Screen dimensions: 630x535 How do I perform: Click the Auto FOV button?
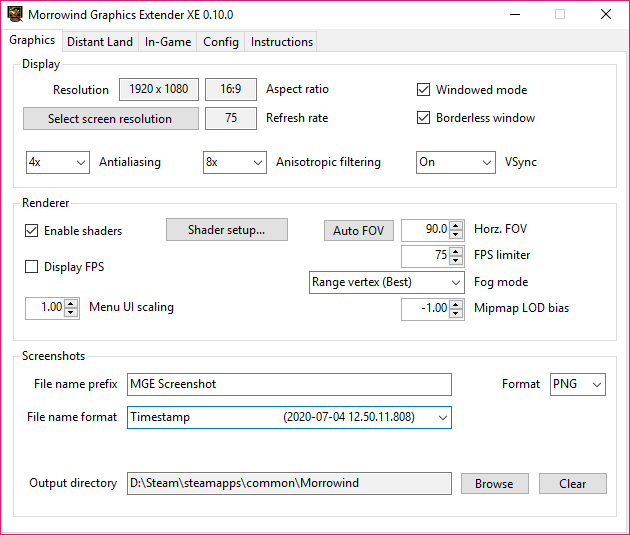(x=359, y=231)
